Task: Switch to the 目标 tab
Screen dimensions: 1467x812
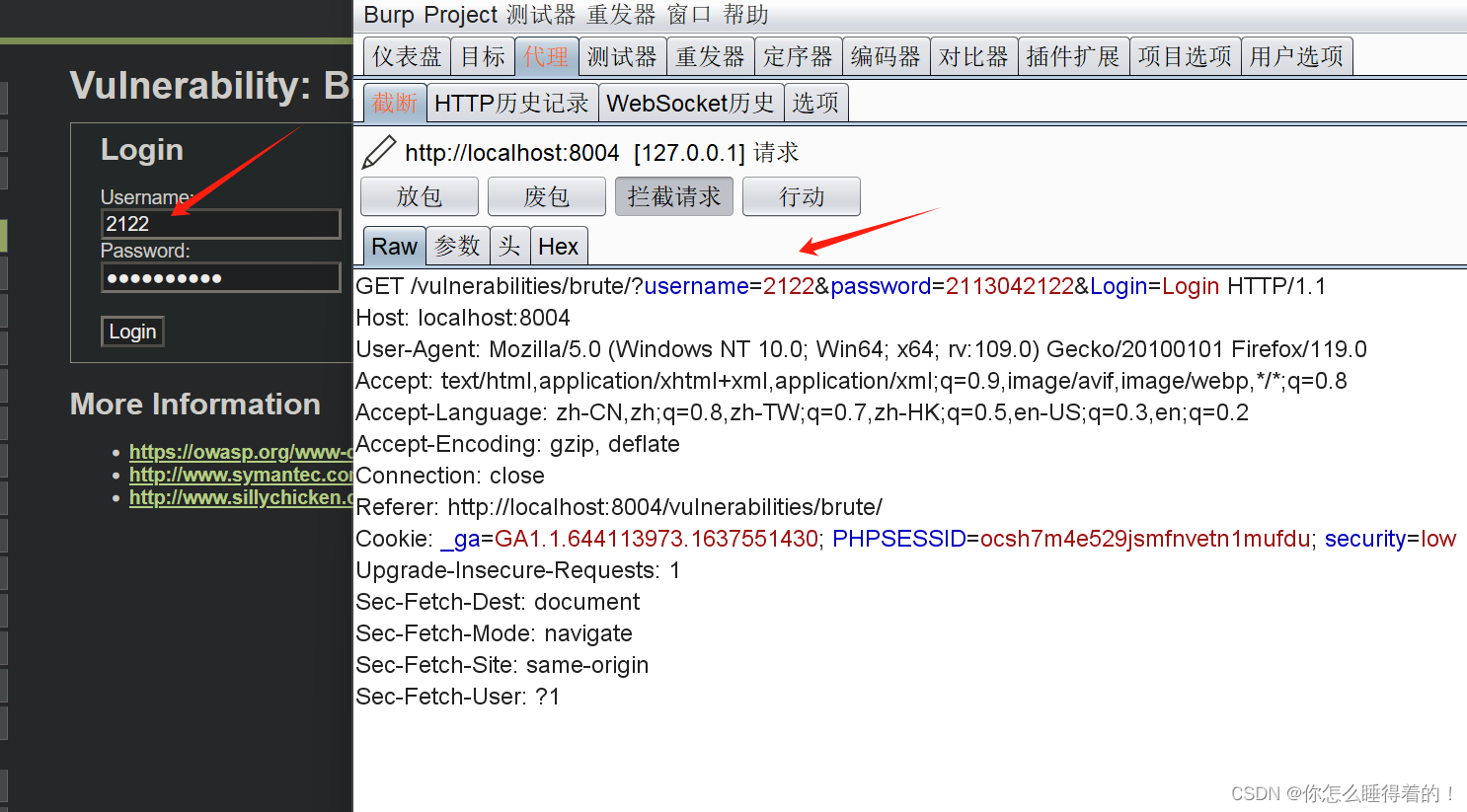Action: coord(483,56)
